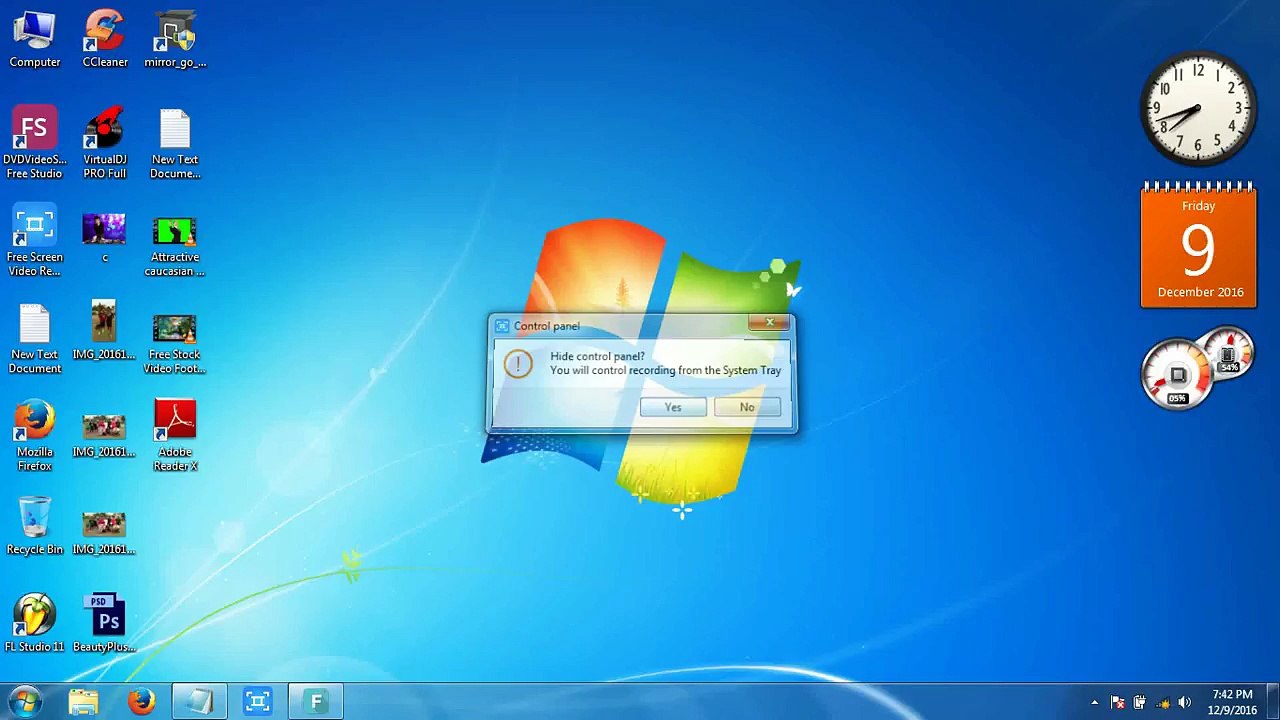Select the VirtualDJ PRO Full shortcut
This screenshot has height=720, width=1280.
coord(105,143)
